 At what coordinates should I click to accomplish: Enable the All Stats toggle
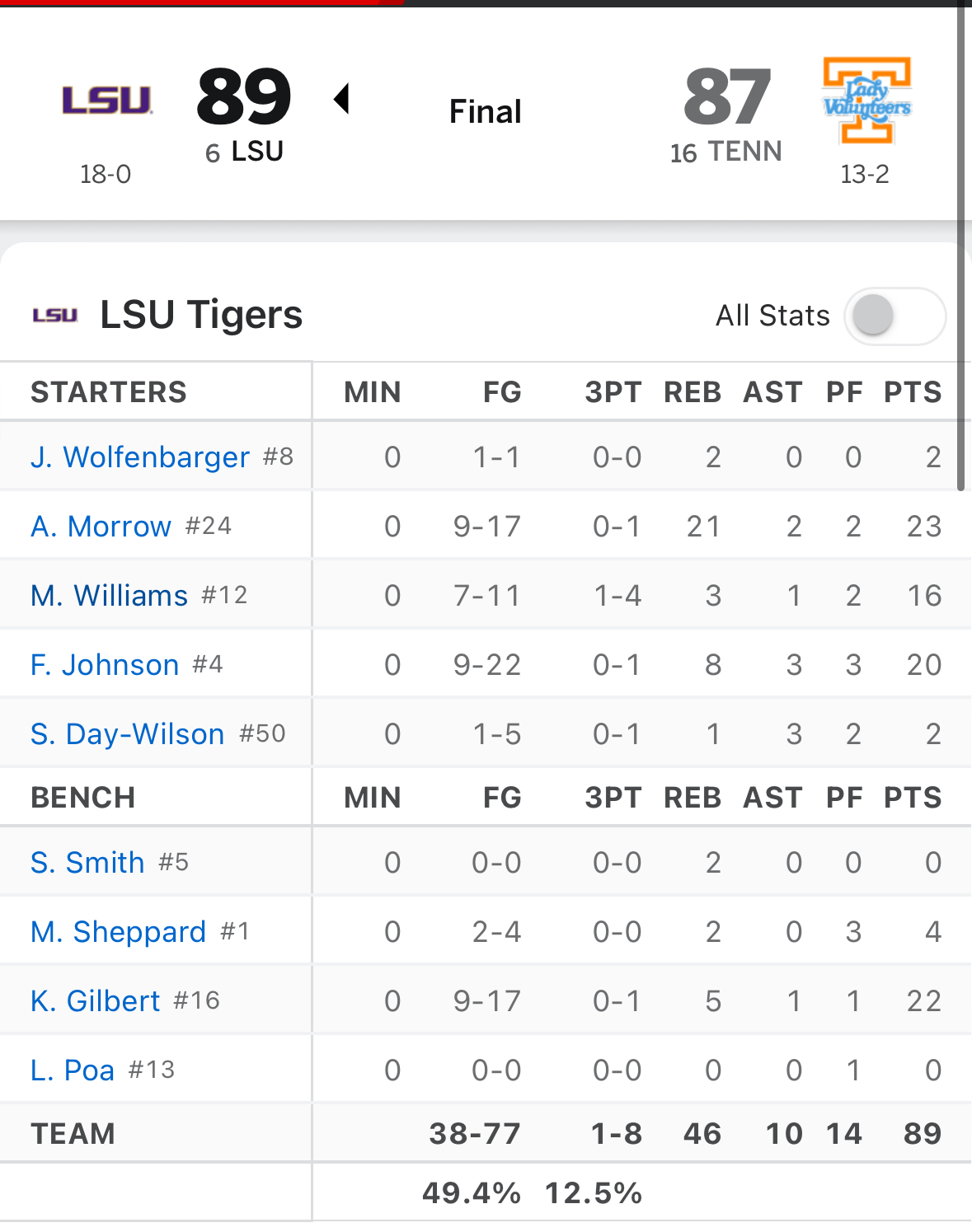[x=895, y=316]
